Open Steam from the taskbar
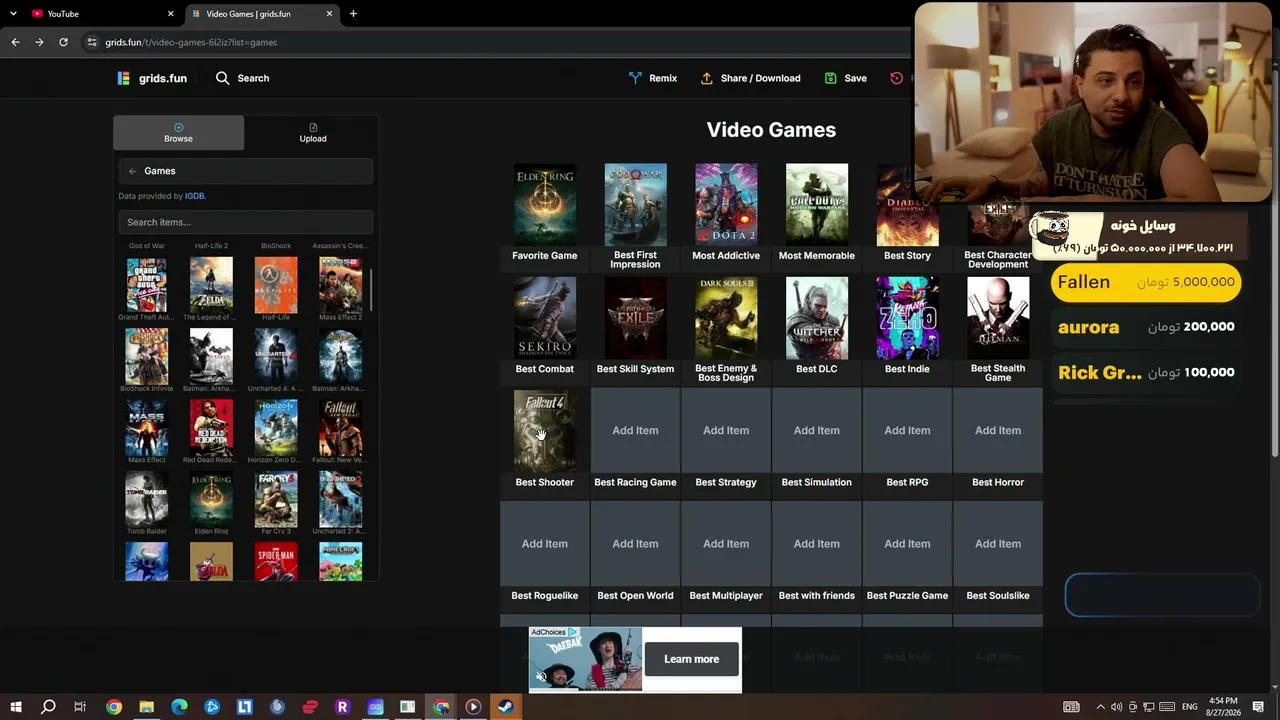This screenshot has height=720, width=1280. click(506, 707)
